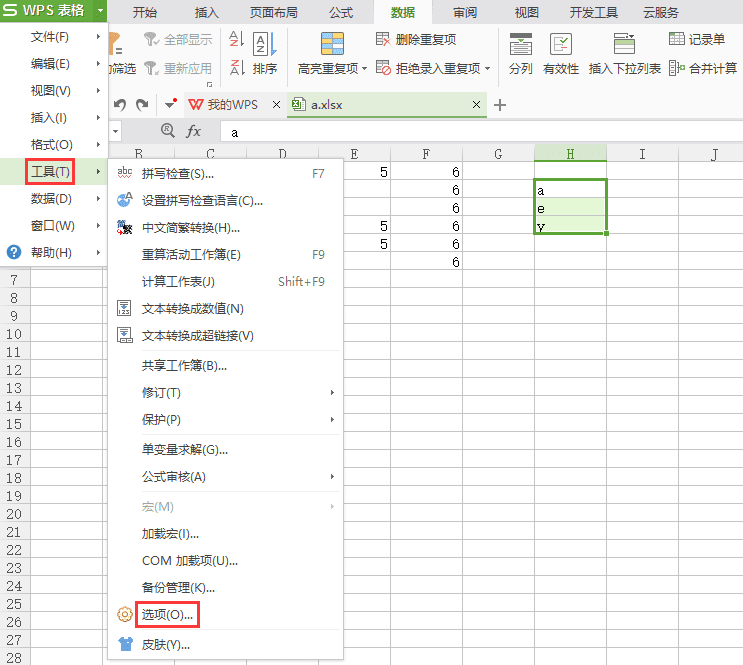Select column I header

coord(642,154)
